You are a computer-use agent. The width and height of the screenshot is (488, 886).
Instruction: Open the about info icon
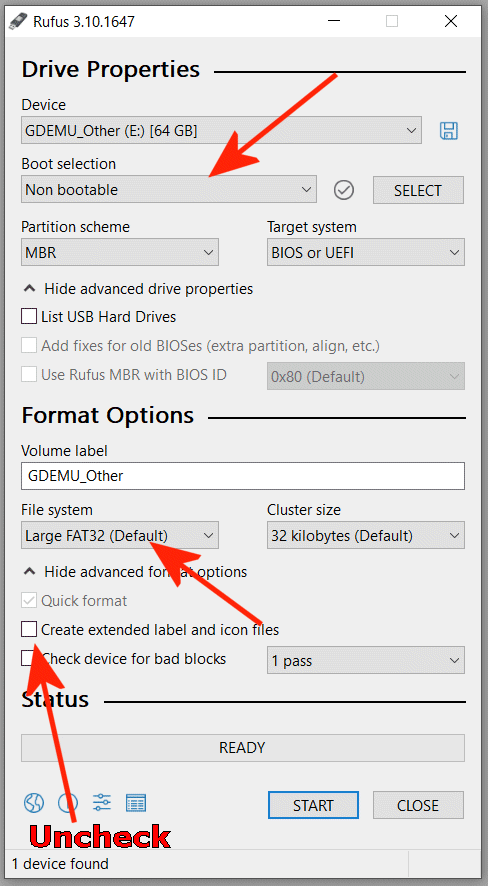click(68, 802)
